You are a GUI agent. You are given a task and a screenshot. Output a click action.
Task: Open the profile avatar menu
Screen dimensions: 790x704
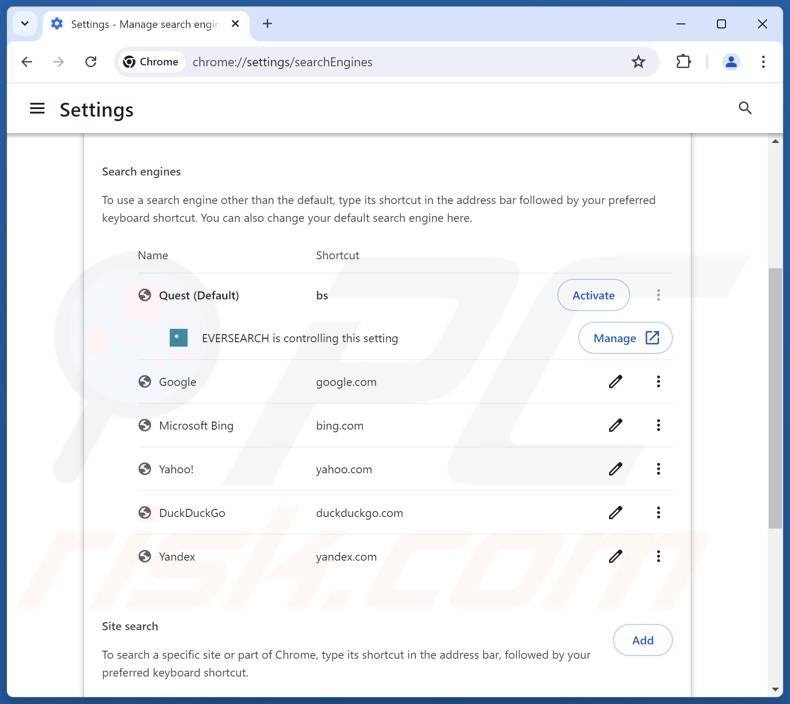point(731,62)
